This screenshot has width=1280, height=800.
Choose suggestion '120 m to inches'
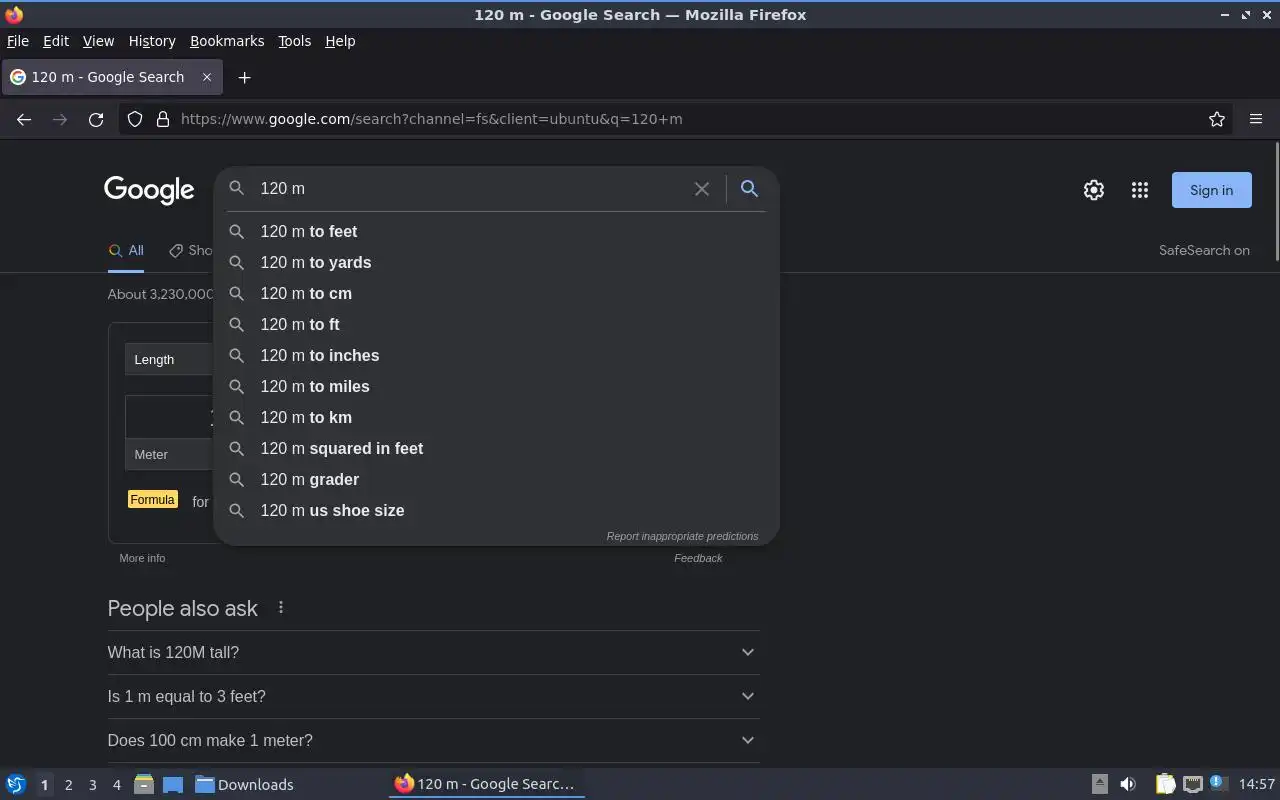(x=496, y=355)
